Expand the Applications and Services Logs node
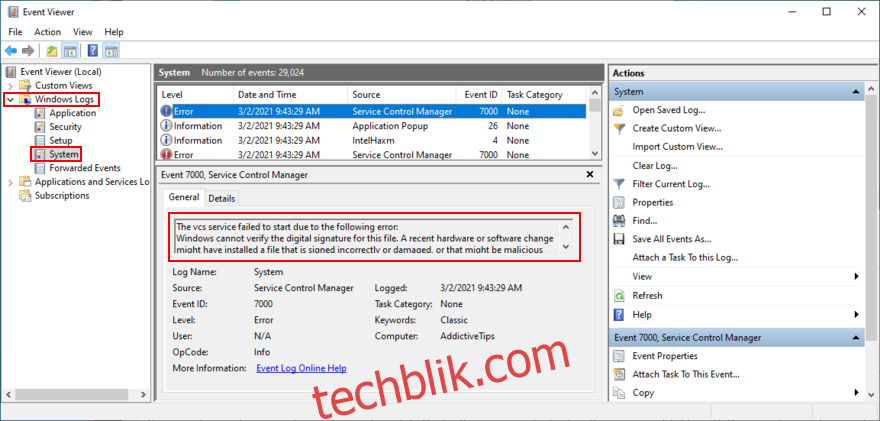The image size is (880, 421). click(10, 182)
